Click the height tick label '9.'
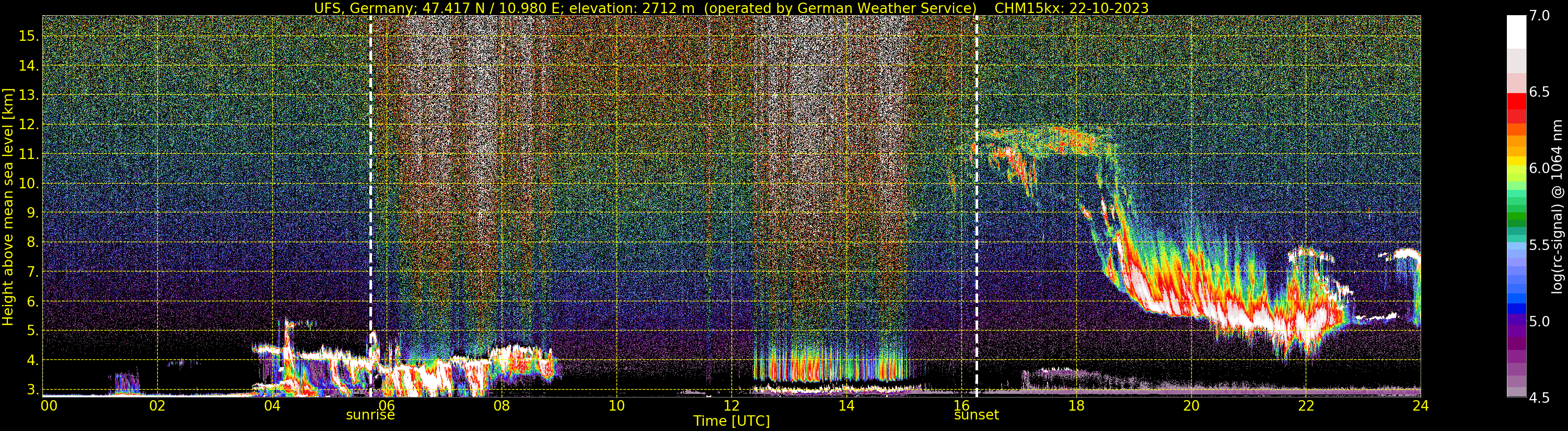Screen dimensions: 1568x431 click(32, 213)
